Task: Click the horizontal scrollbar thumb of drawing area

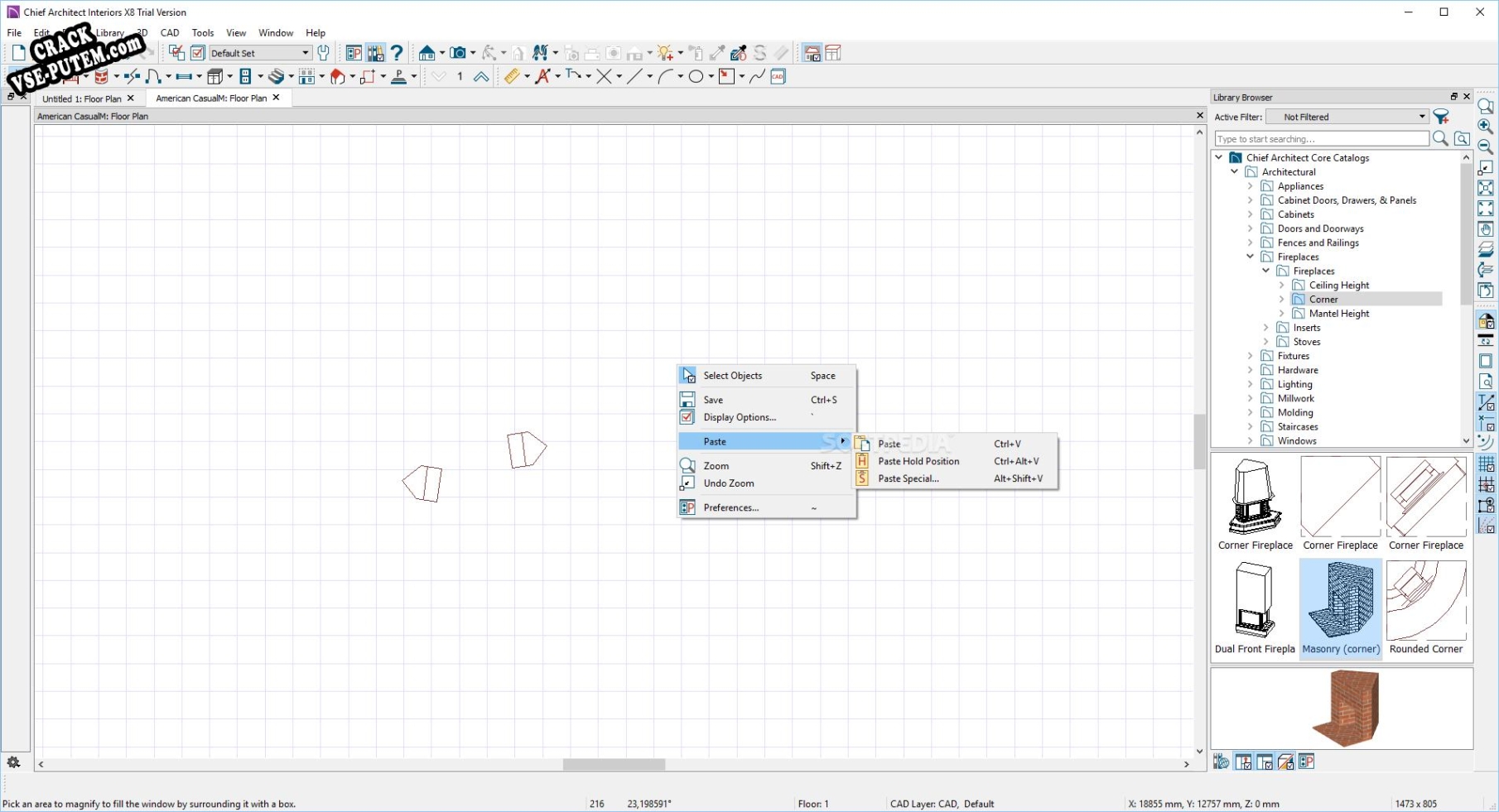Action: click(x=614, y=765)
